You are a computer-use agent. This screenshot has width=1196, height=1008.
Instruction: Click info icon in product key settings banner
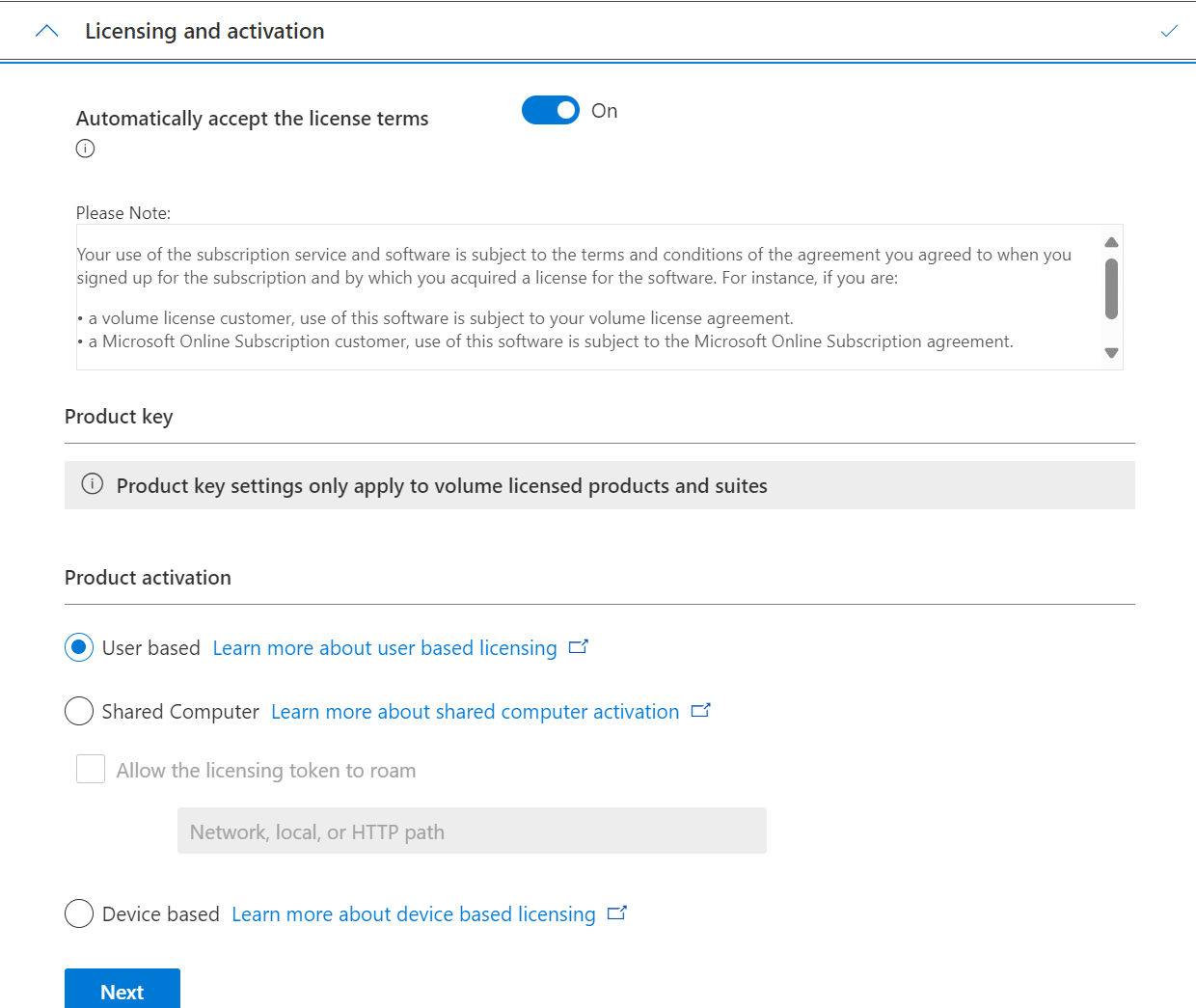point(93,484)
